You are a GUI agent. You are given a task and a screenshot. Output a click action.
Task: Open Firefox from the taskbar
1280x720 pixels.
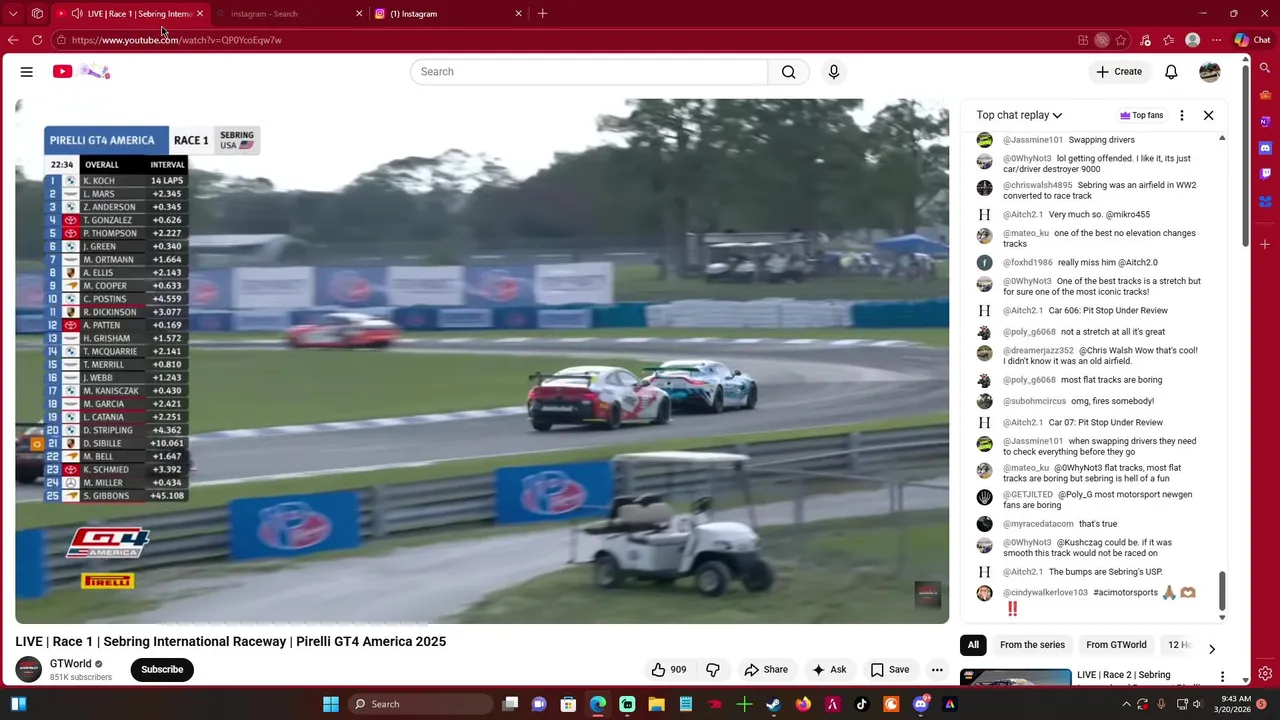coord(803,704)
